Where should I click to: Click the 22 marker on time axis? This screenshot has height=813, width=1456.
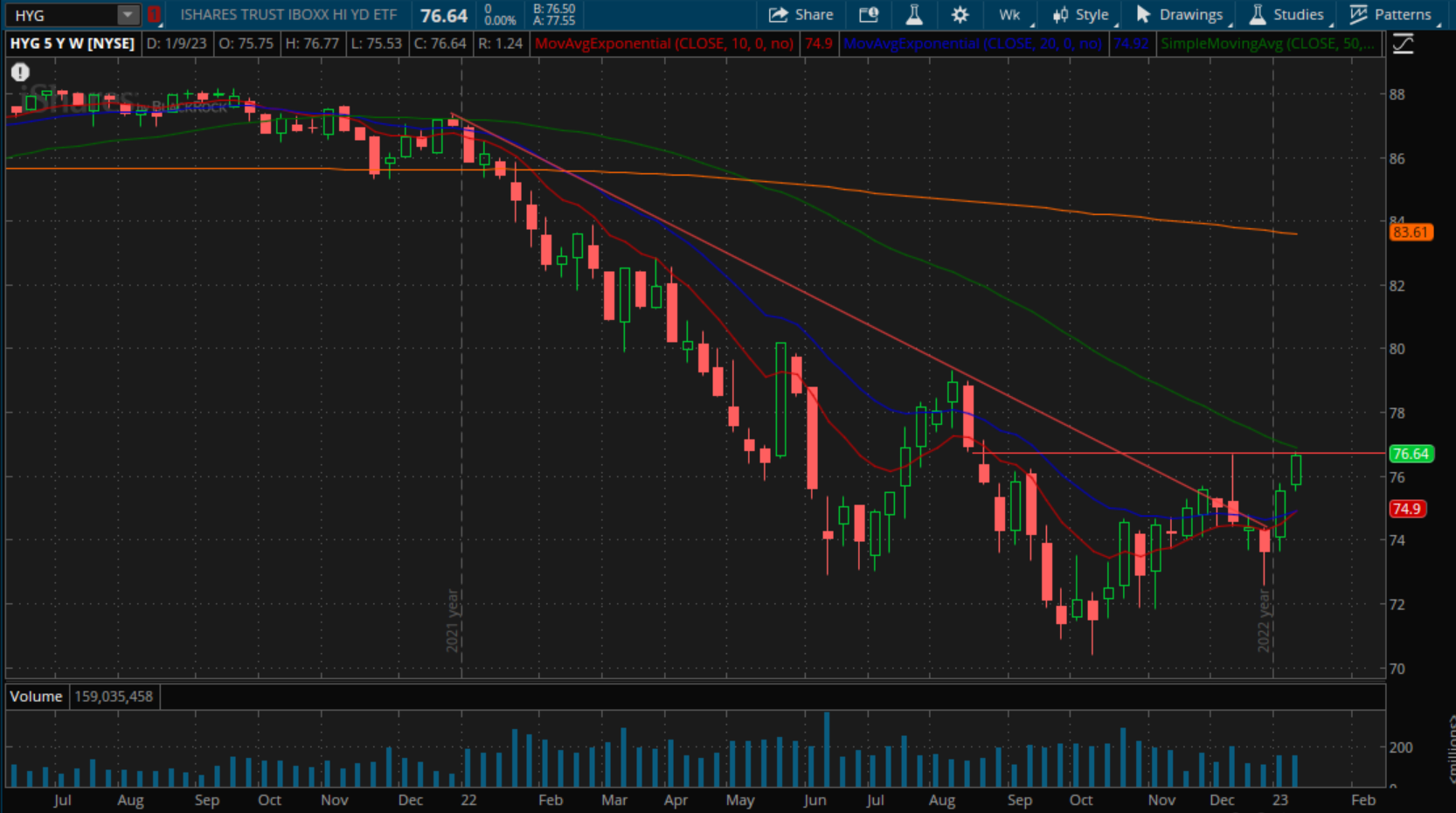click(x=468, y=800)
